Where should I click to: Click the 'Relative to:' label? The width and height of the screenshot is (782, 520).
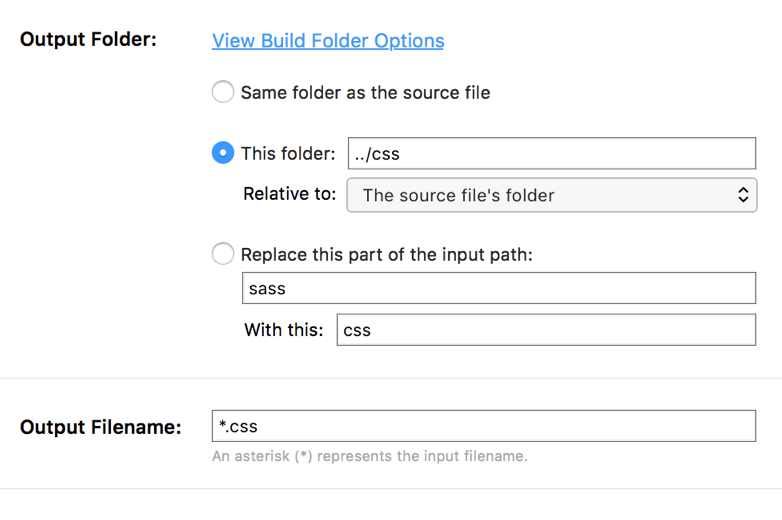click(290, 194)
